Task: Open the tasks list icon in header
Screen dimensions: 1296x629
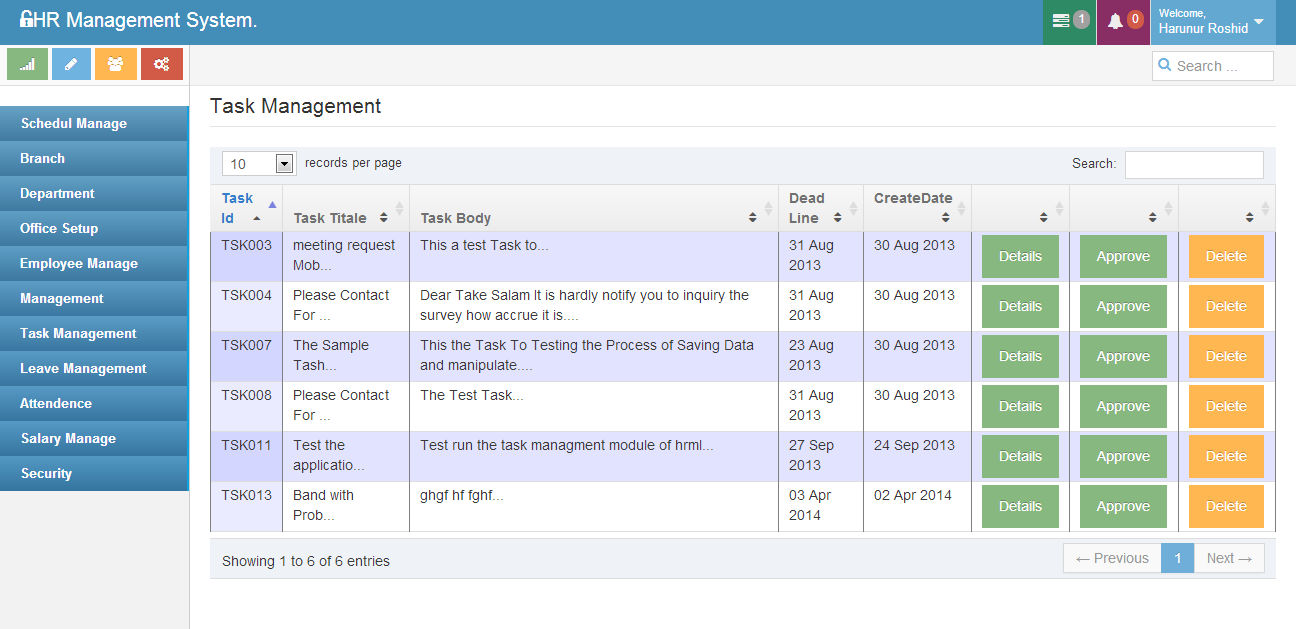Action: pos(1062,21)
